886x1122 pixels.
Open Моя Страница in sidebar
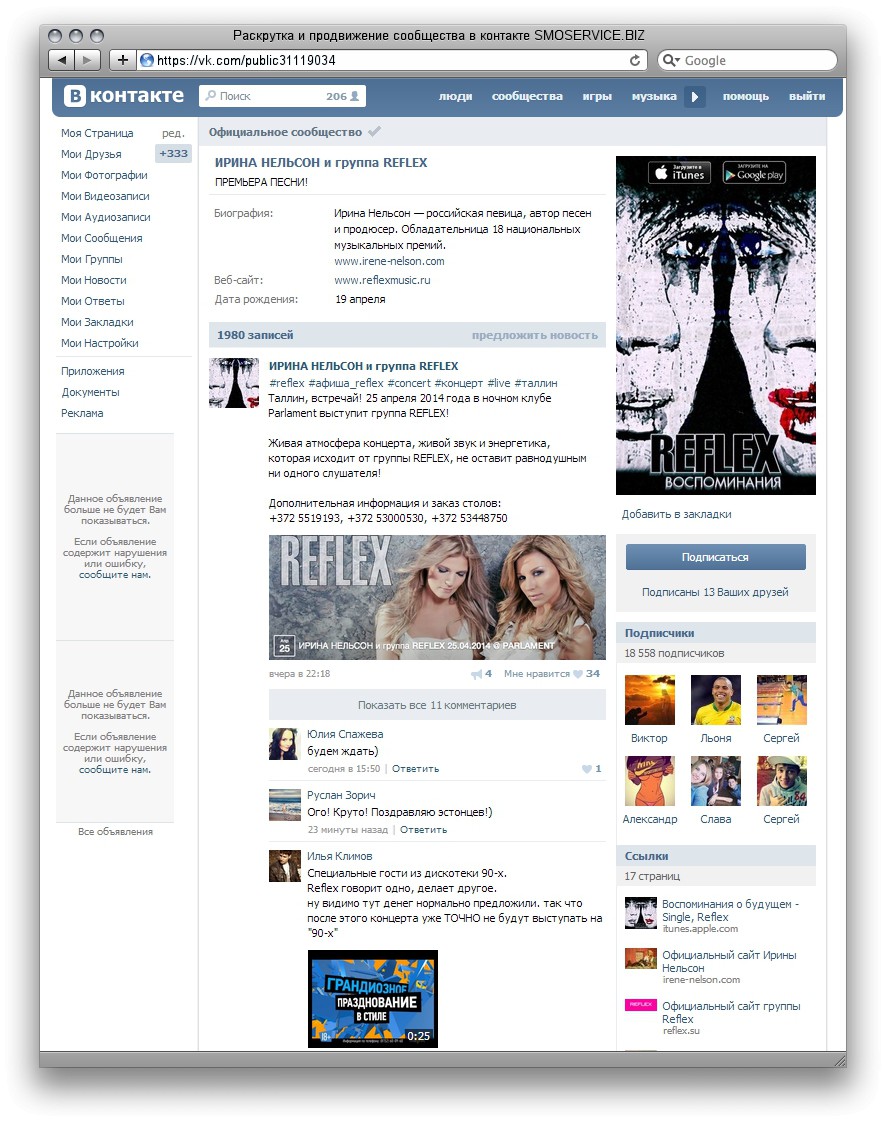coord(97,133)
